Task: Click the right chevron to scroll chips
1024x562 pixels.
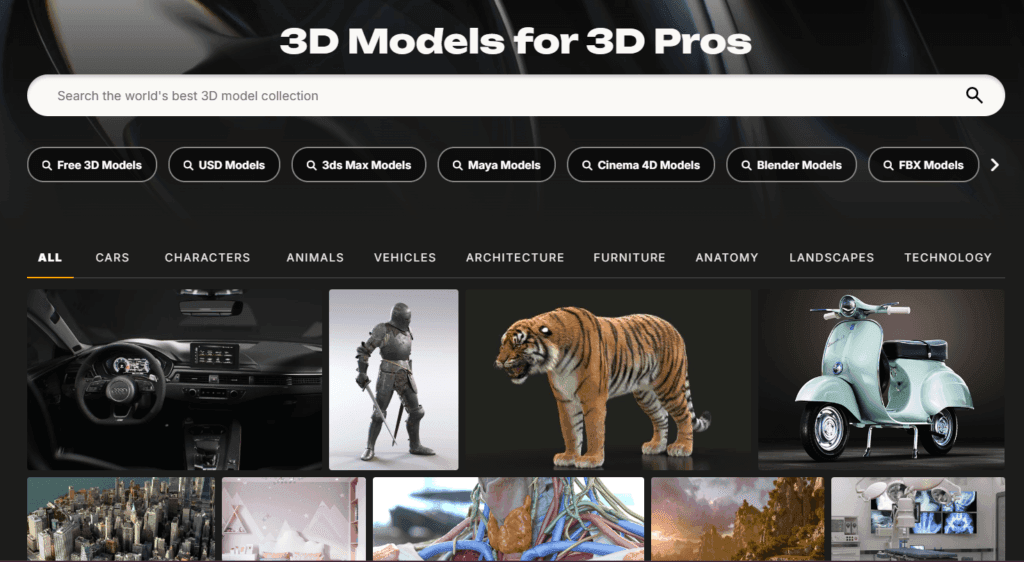Action: pyautogui.click(x=994, y=165)
